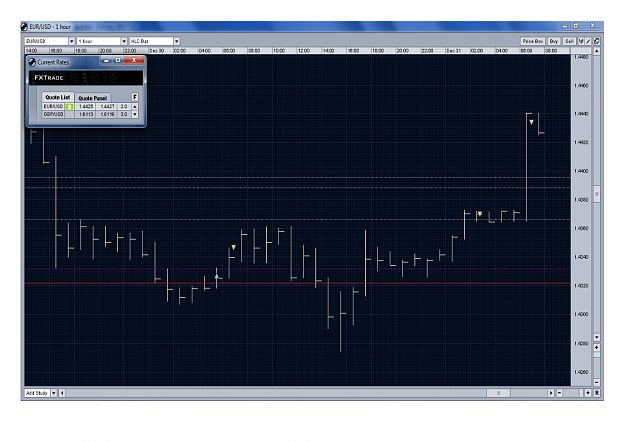The height and width of the screenshot is (442, 625).
Task: Maximize the Current Rates window
Action: [x=118, y=60]
